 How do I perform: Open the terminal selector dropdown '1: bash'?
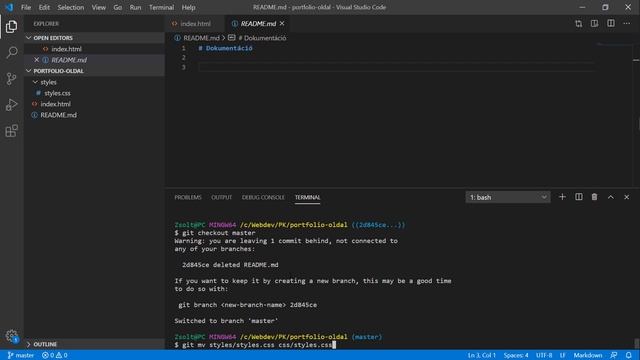(508, 197)
